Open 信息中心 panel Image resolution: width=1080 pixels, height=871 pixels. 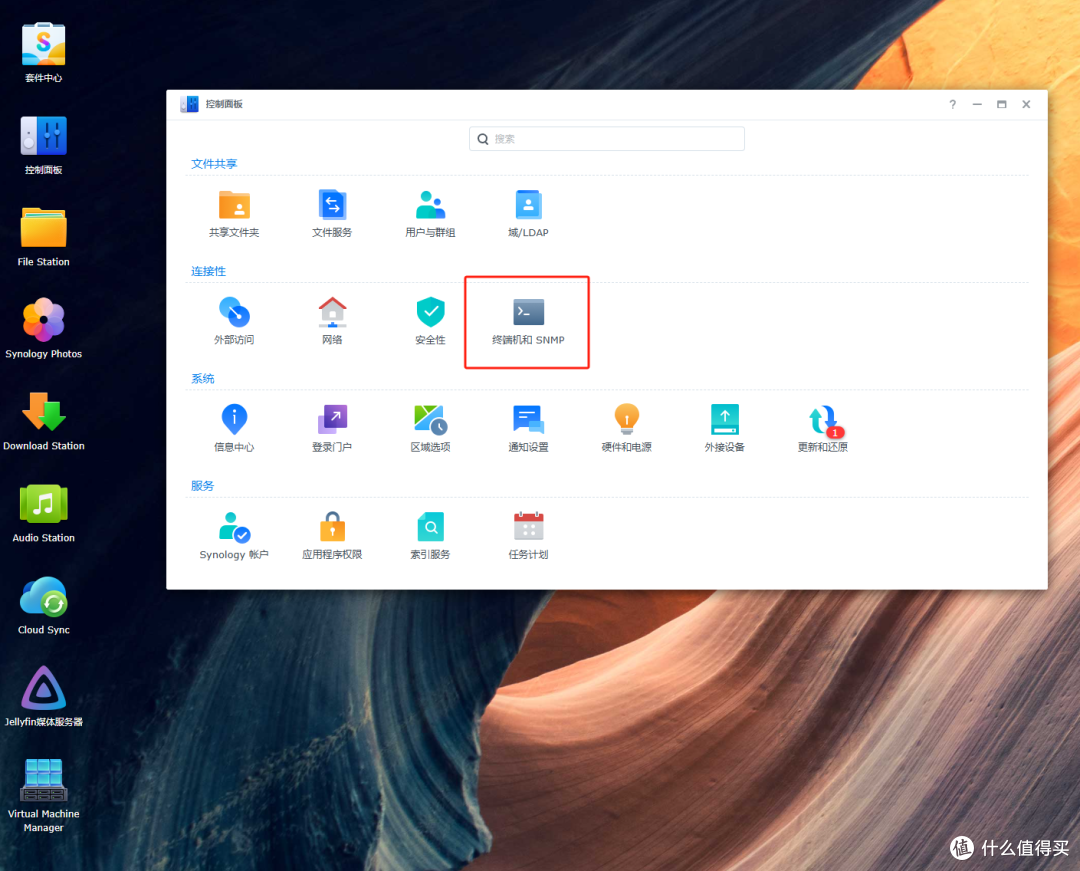click(234, 429)
